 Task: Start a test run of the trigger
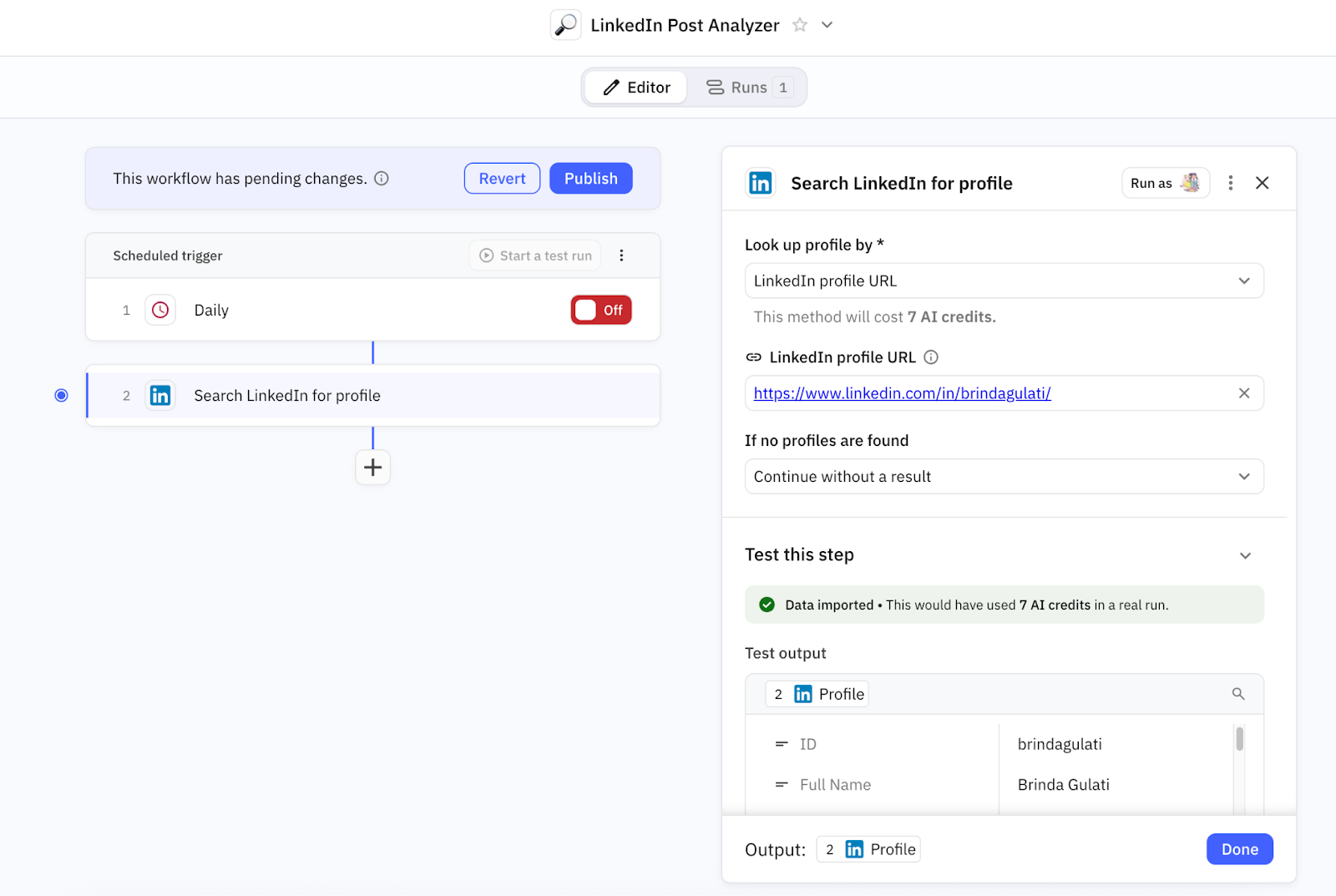pyautogui.click(x=535, y=256)
